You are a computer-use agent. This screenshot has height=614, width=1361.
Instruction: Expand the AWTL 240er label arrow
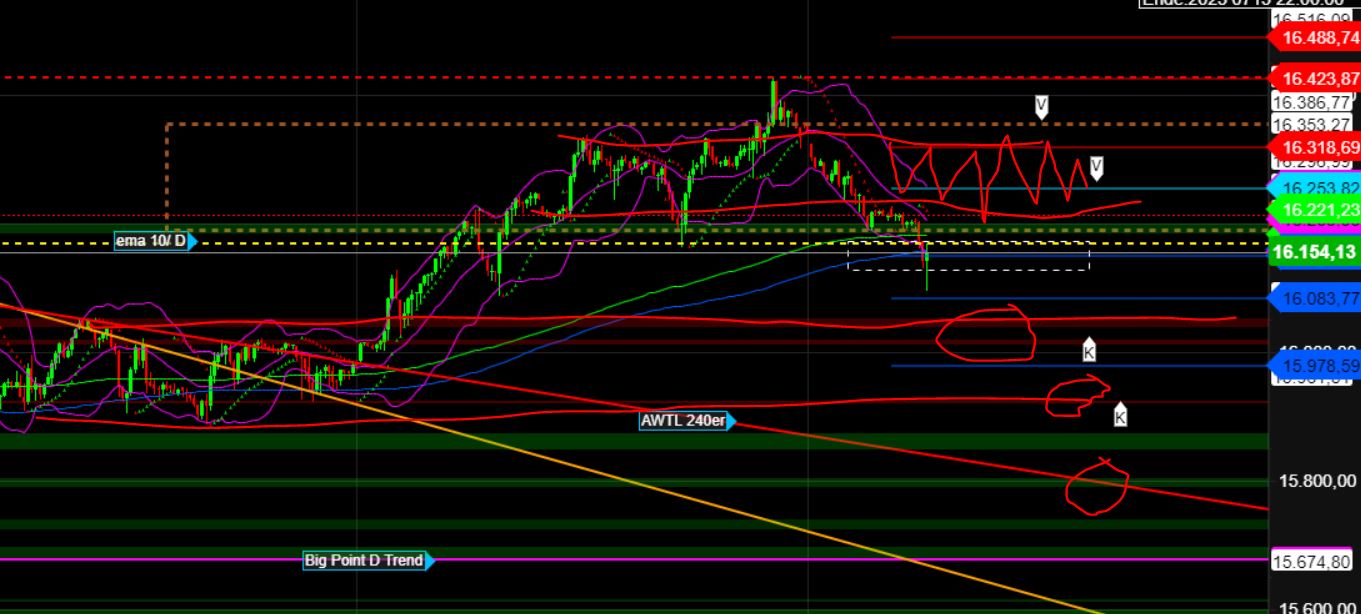pos(733,421)
